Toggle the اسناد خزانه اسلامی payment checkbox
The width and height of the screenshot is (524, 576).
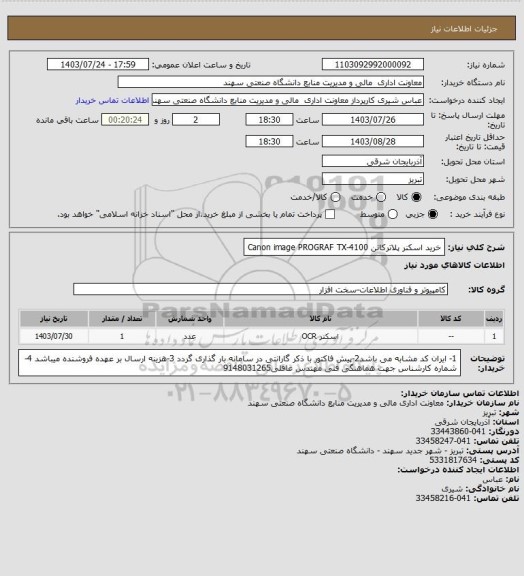(x=330, y=214)
